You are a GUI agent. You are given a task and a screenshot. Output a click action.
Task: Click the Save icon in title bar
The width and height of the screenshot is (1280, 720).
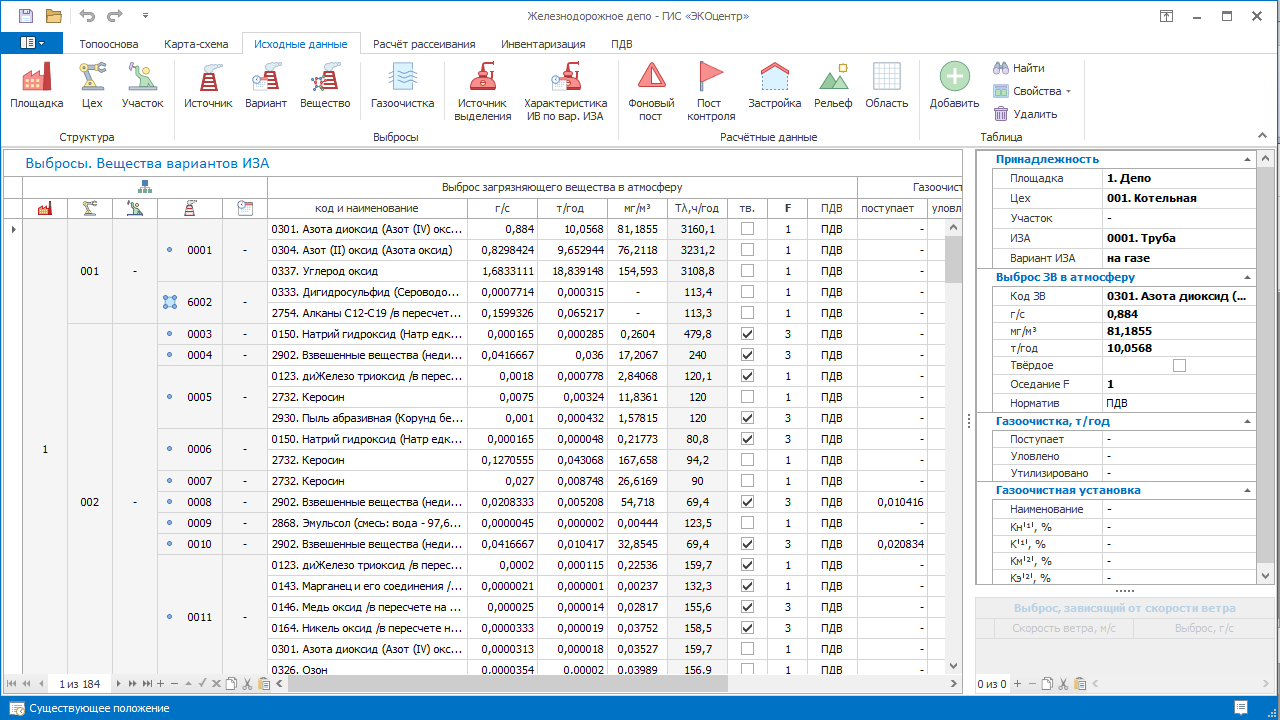[26, 16]
